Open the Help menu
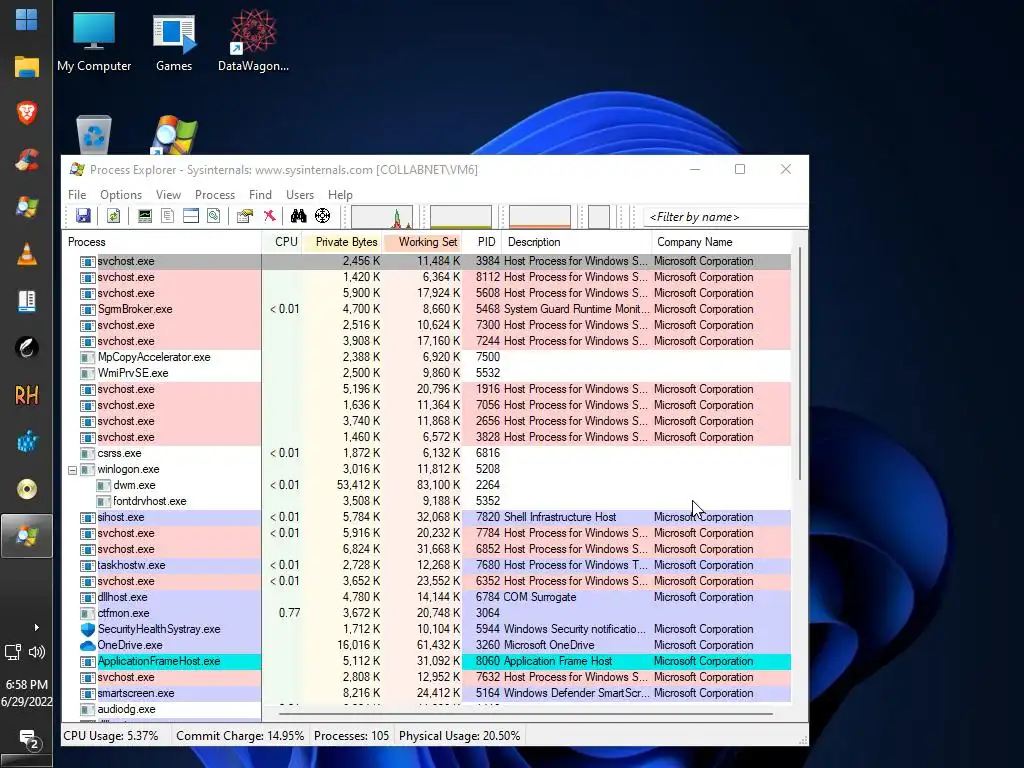1024x768 pixels. click(x=340, y=195)
